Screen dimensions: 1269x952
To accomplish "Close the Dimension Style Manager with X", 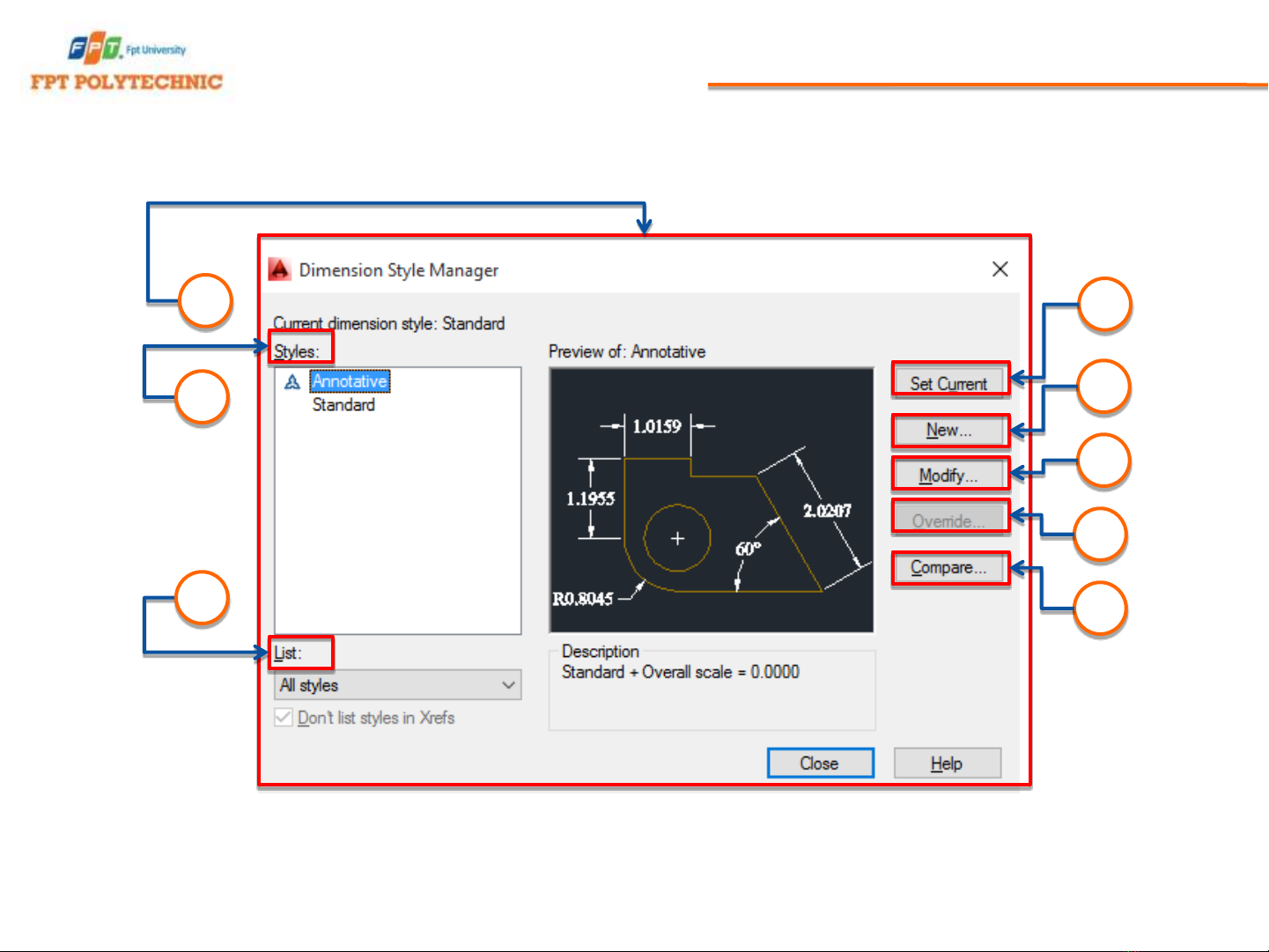I will [1000, 269].
